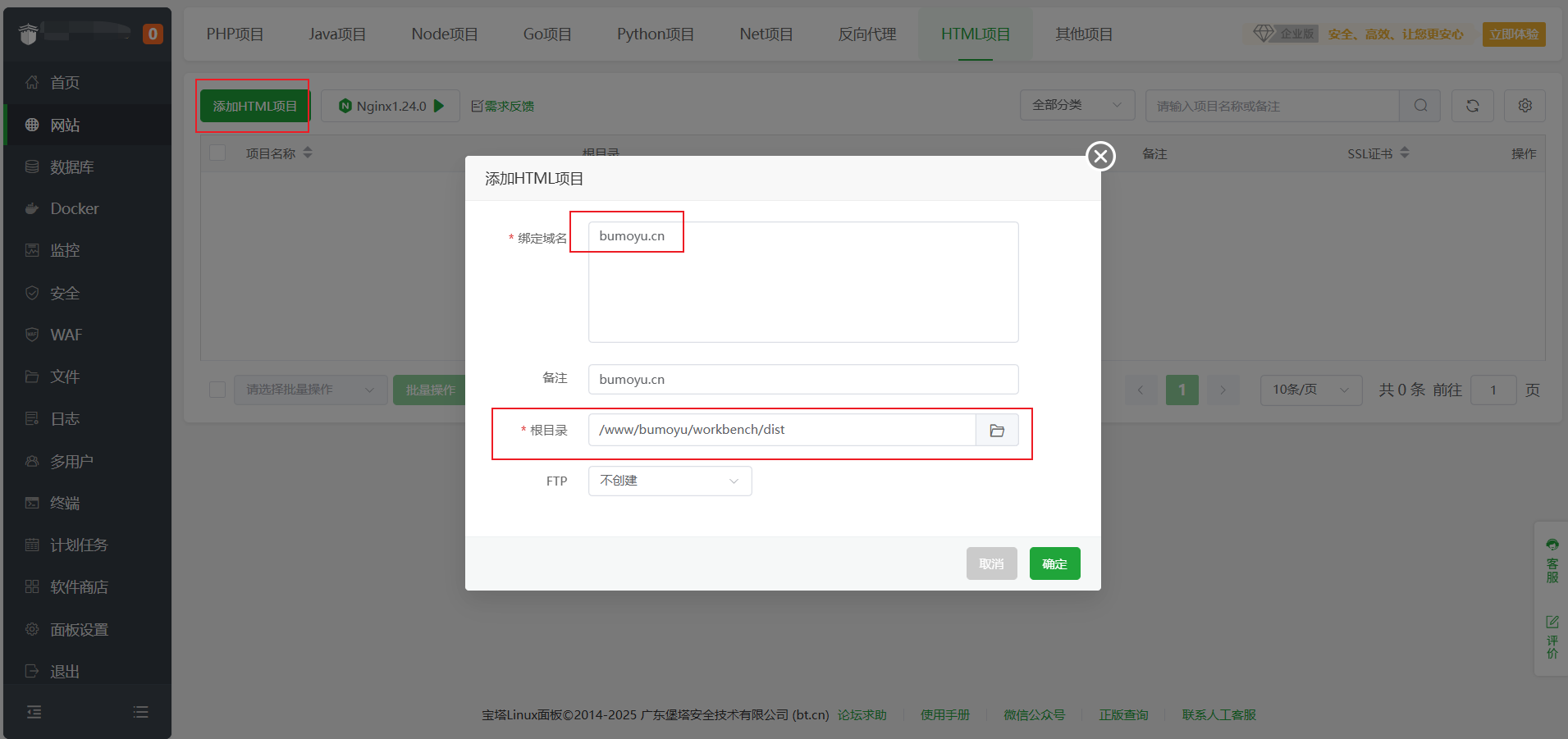Switch to the 反向代理 tab

(866, 34)
